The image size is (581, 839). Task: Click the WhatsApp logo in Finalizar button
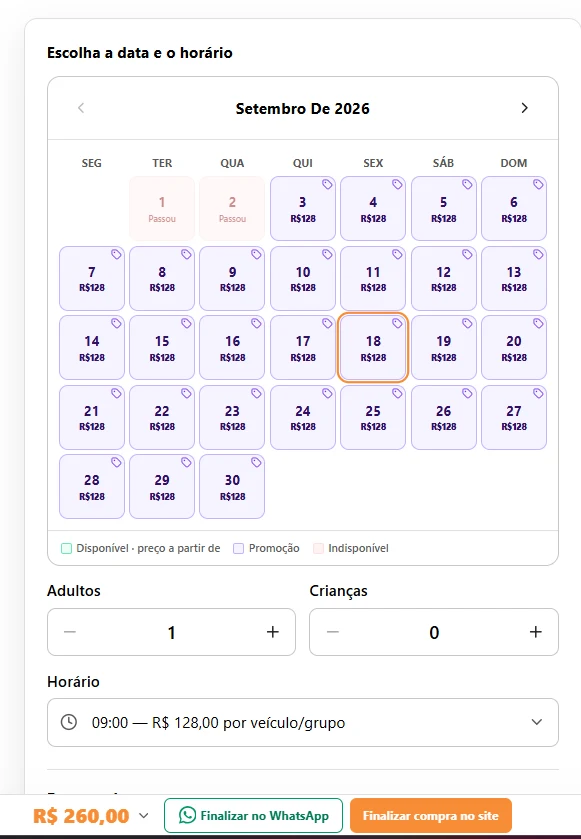coord(187,815)
